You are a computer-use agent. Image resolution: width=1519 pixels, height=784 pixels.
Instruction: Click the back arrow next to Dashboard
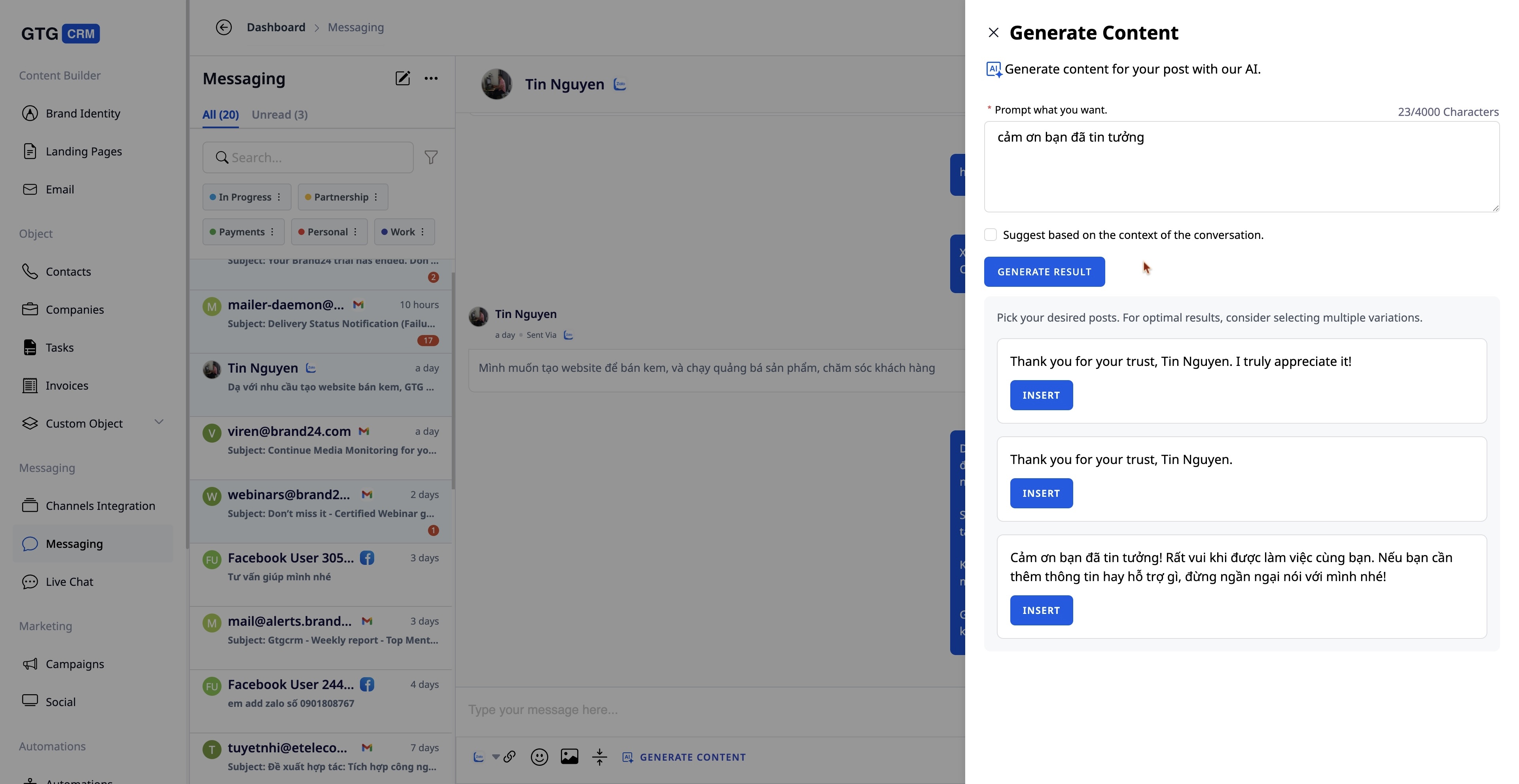pos(223,27)
